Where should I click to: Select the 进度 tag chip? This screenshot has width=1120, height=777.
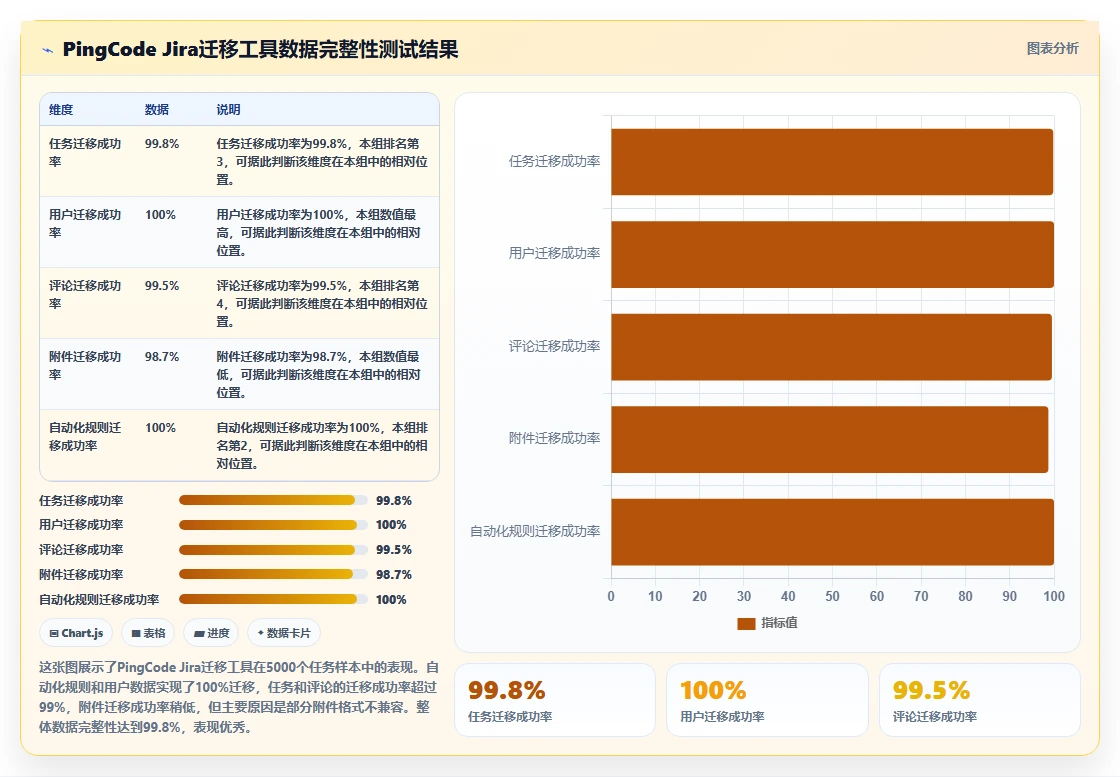click(x=211, y=633)
